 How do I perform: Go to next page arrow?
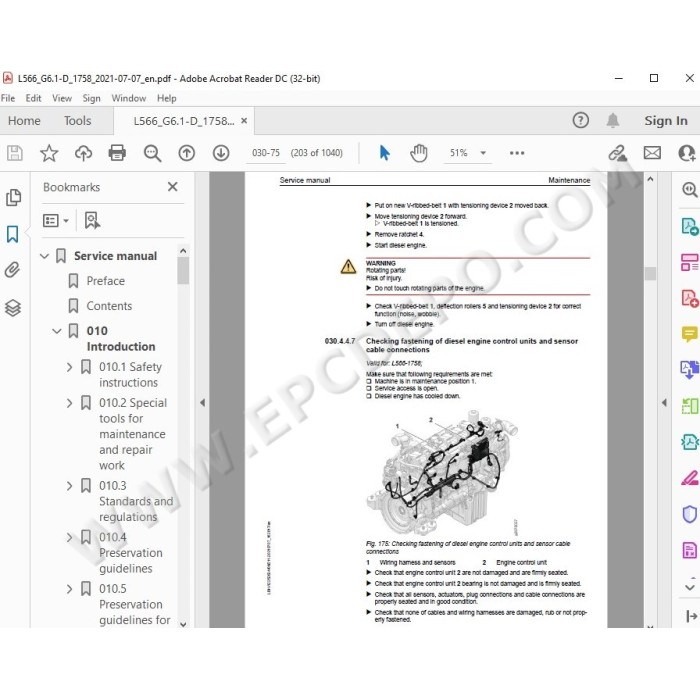[221, 153]
